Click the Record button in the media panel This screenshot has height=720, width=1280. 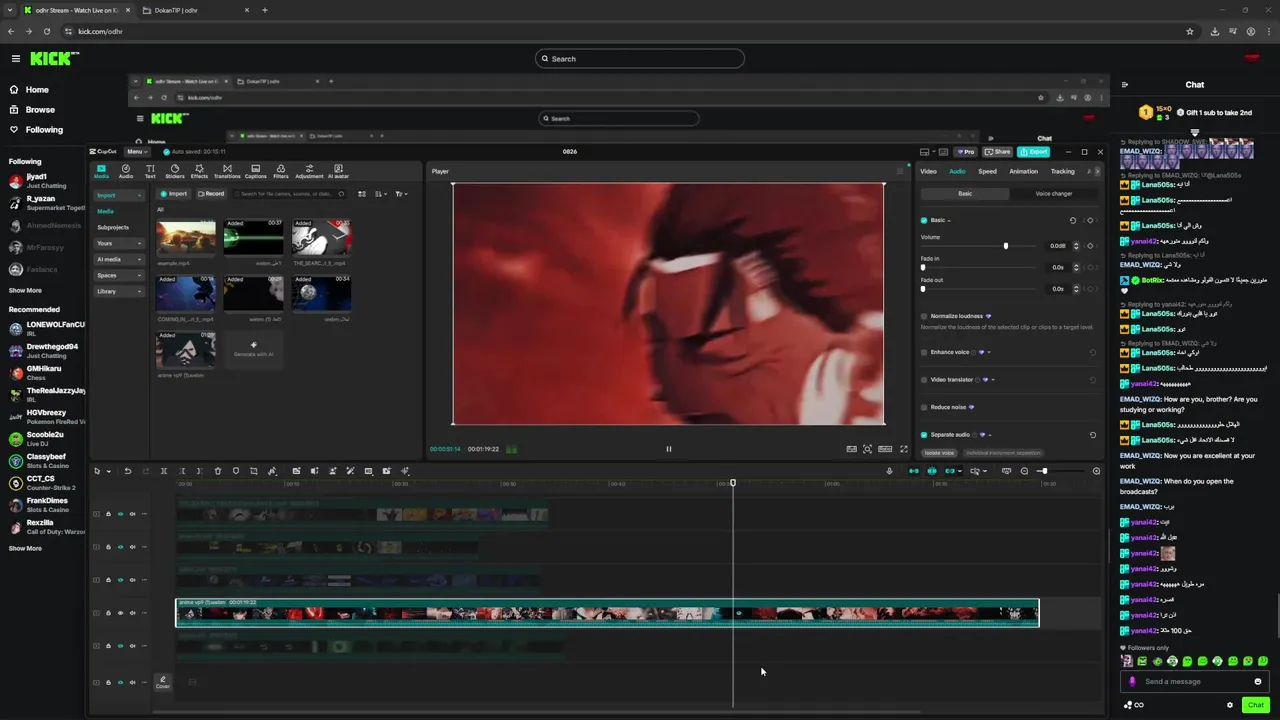(x=211, y=194)
